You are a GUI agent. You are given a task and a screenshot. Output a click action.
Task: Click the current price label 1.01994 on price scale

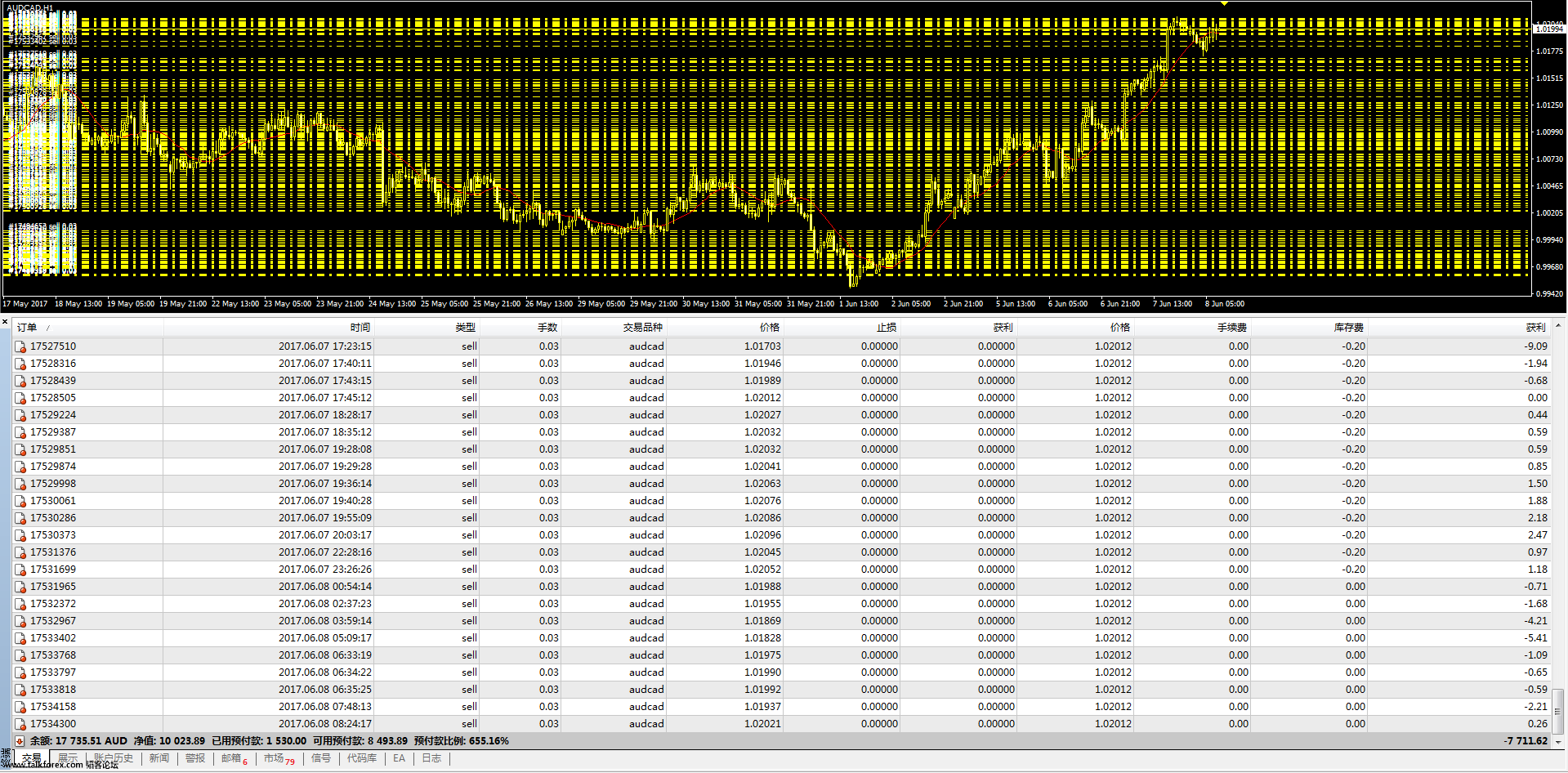(1549, 29)
